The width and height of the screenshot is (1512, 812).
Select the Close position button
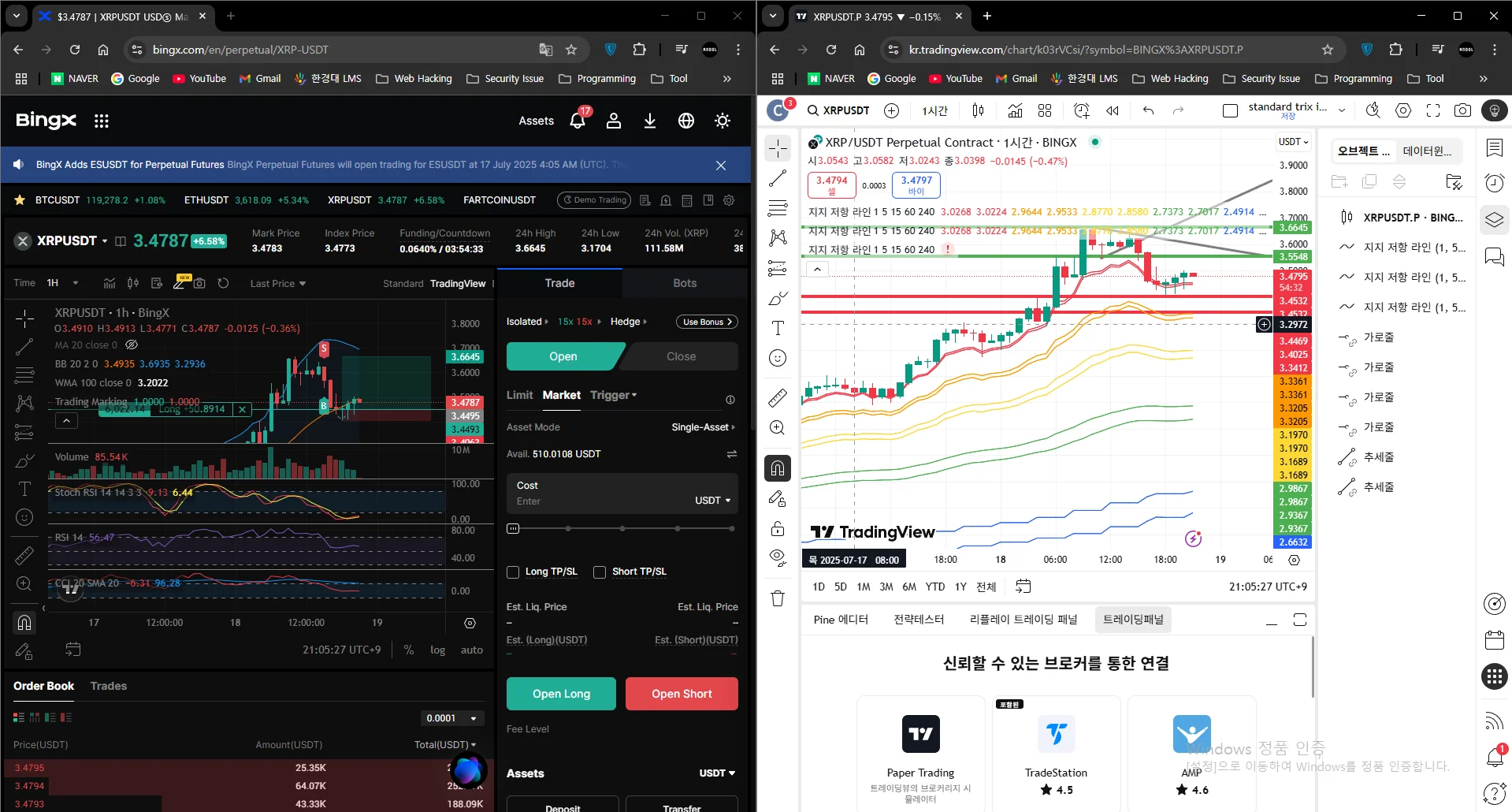(681, 356)
